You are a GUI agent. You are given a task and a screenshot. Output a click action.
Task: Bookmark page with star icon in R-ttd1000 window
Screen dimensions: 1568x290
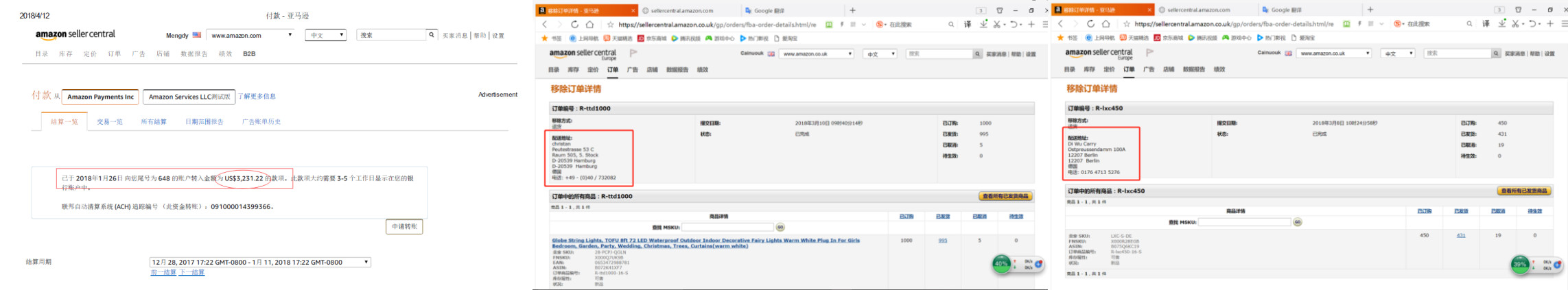coord(610,24)
